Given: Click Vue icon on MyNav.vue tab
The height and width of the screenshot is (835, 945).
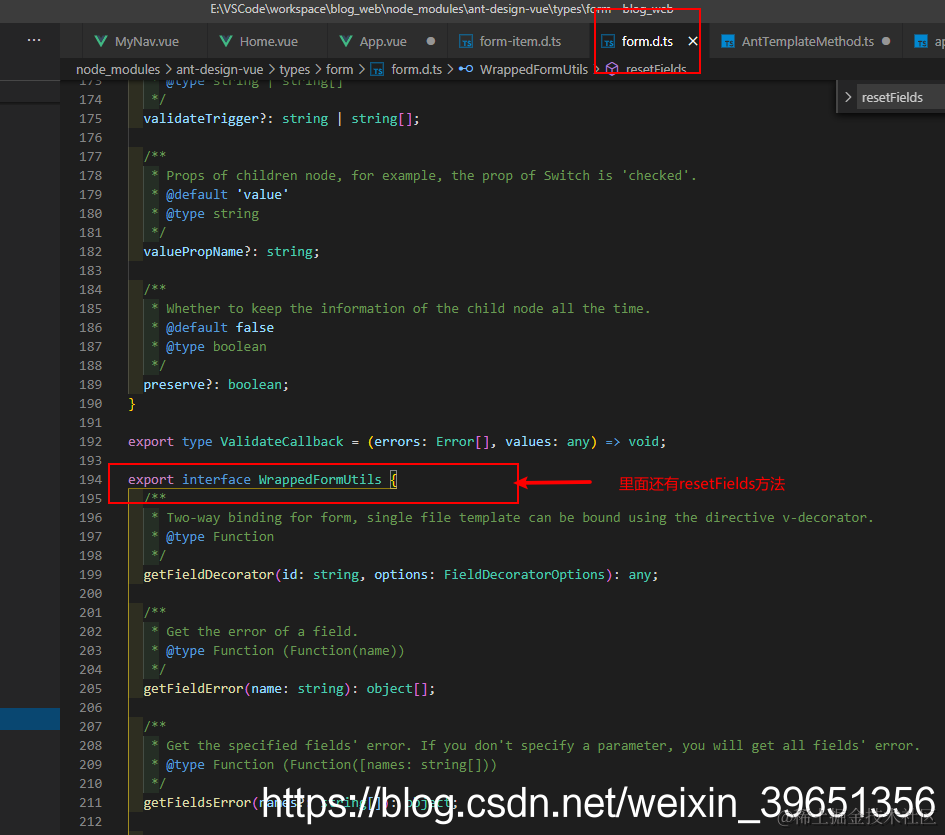Looking at the screenshot, I should [x=101, y=41].
